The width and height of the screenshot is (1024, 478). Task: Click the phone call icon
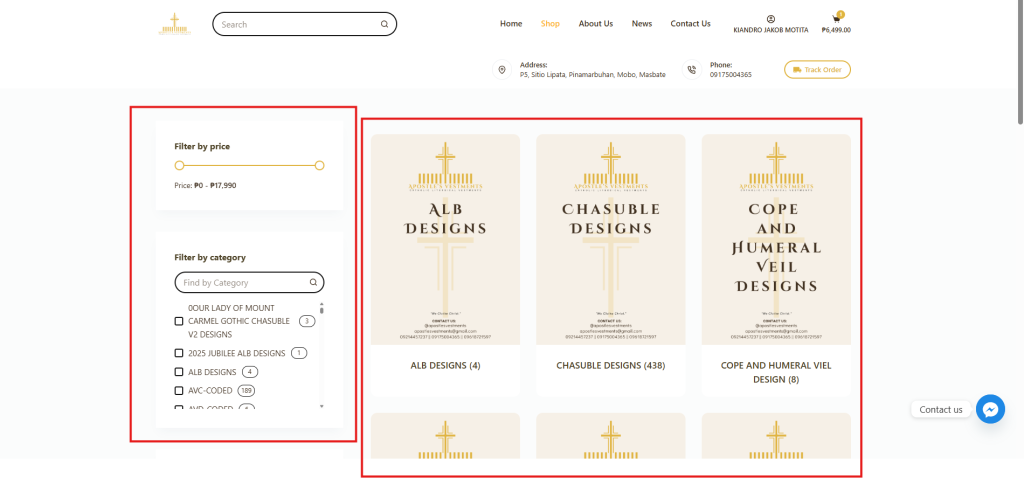coord(692,70)
